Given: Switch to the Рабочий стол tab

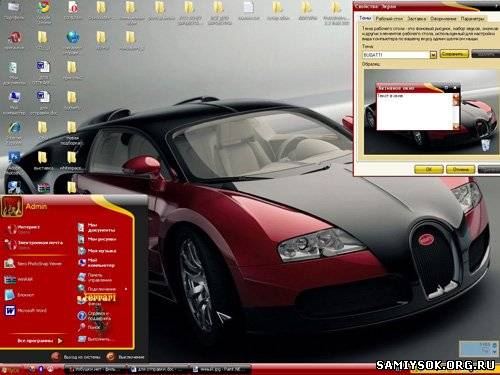Looking at the screenshot, I should pyautogui.click(x=389, y=19).
